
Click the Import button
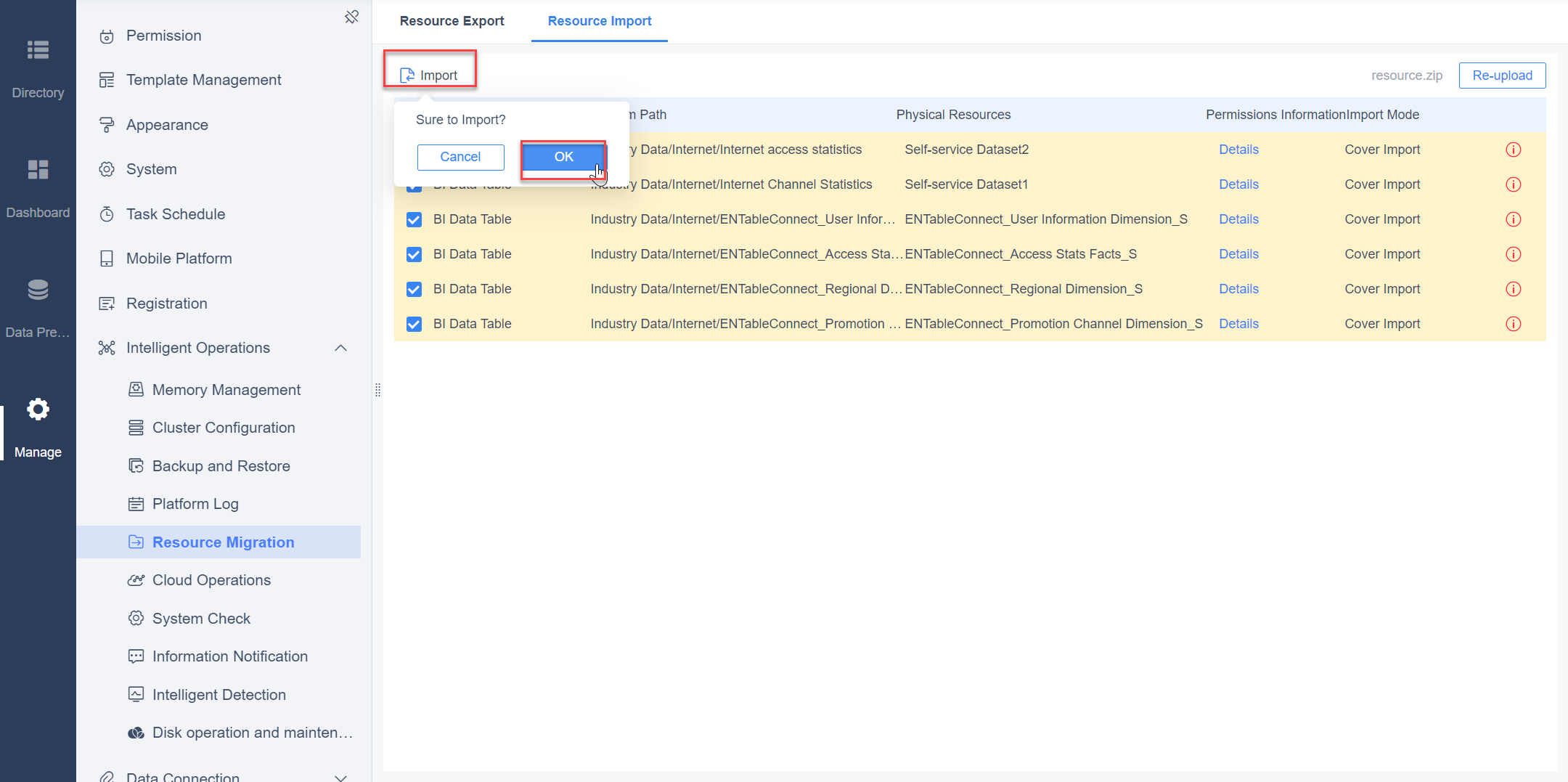(429, 76)
